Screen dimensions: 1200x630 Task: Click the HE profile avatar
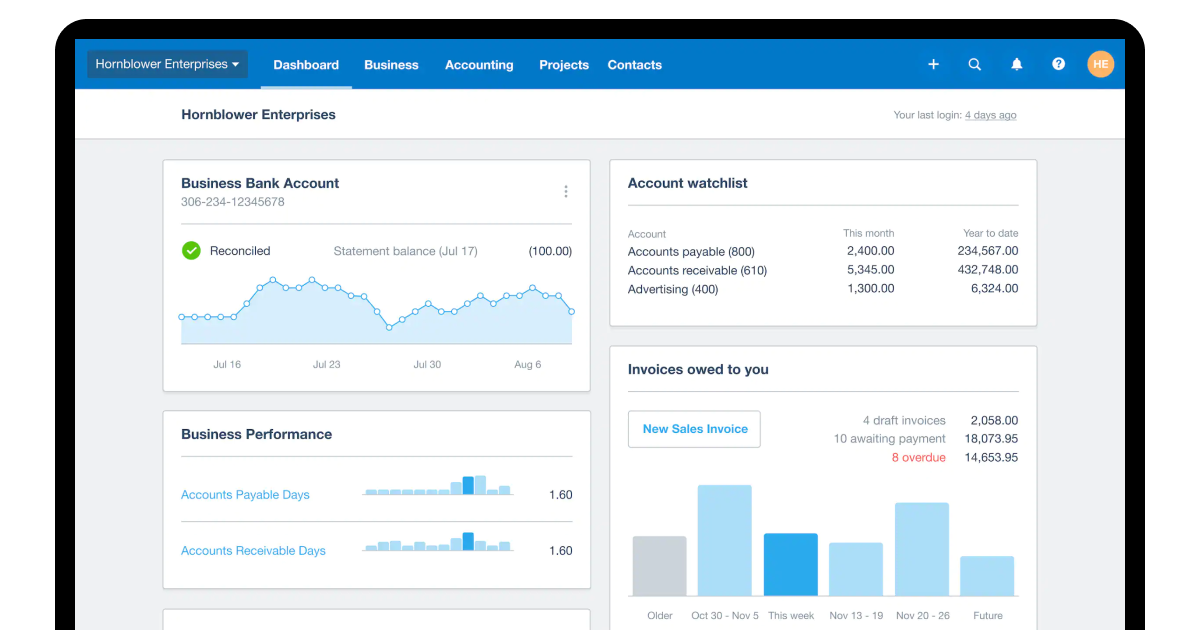pos(1100,64)
